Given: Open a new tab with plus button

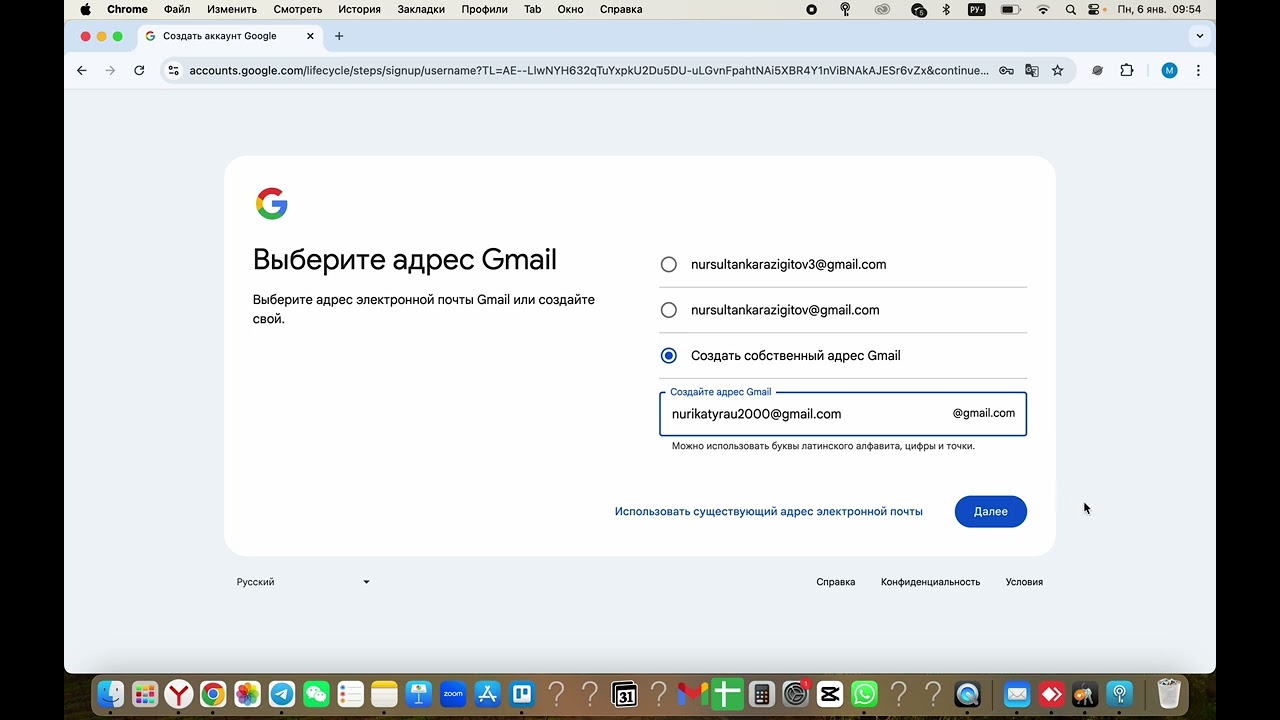Looking at the screenshot, I should pos(339,36).
